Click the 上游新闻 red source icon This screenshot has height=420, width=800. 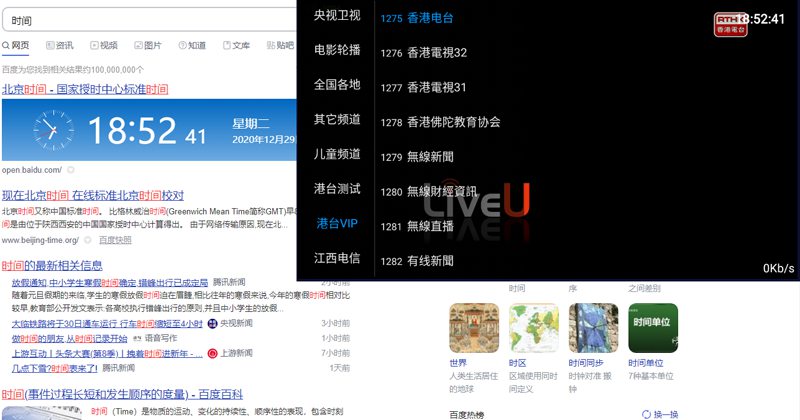tap(212, 353)
